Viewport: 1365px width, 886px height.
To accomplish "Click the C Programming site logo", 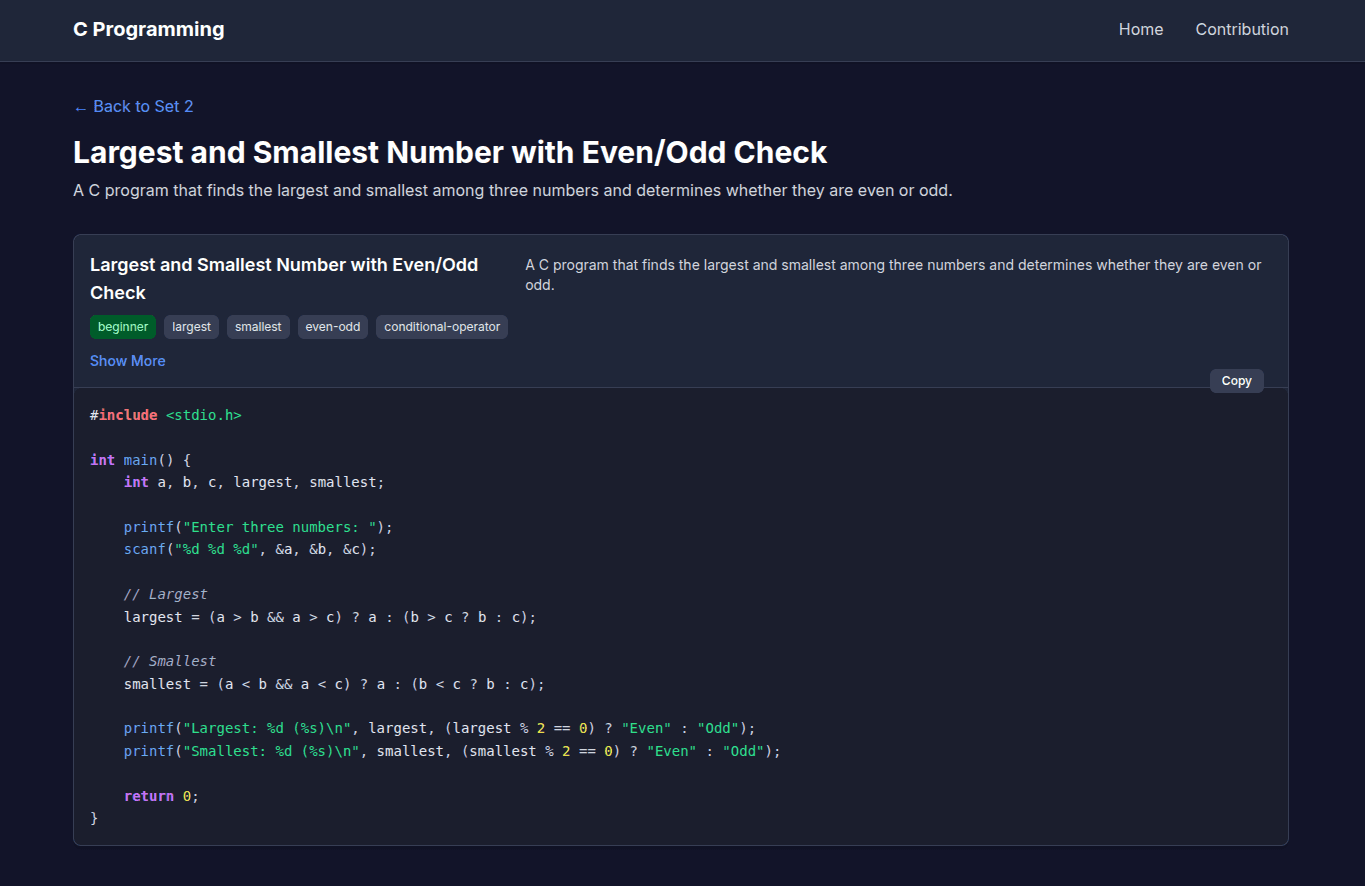I will pos(148,30).
